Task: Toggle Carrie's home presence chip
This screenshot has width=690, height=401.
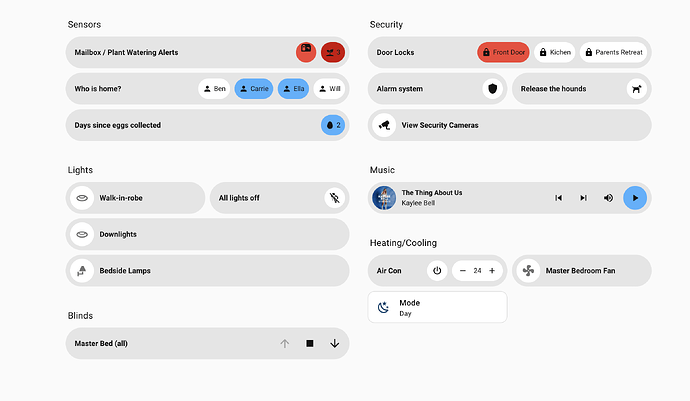Action: (x=254, y=89)
